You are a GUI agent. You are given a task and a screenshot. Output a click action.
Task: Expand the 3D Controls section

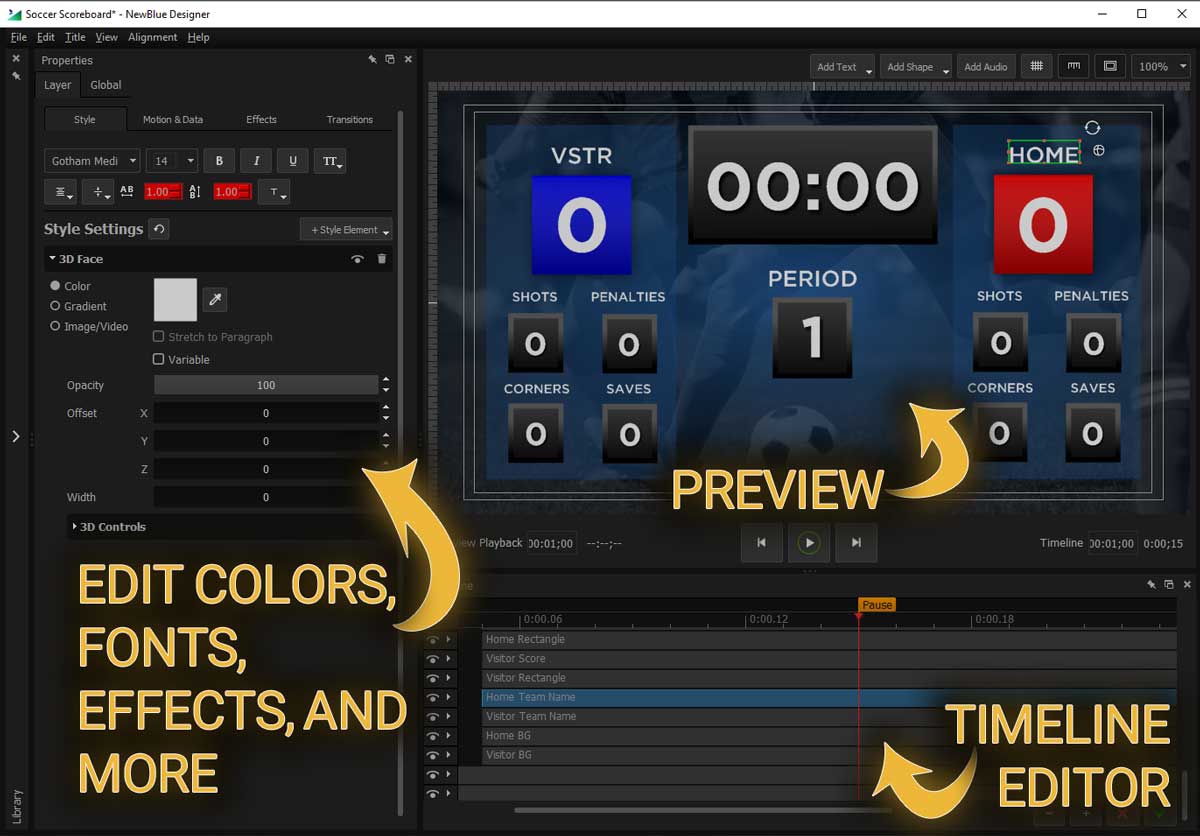109,527
